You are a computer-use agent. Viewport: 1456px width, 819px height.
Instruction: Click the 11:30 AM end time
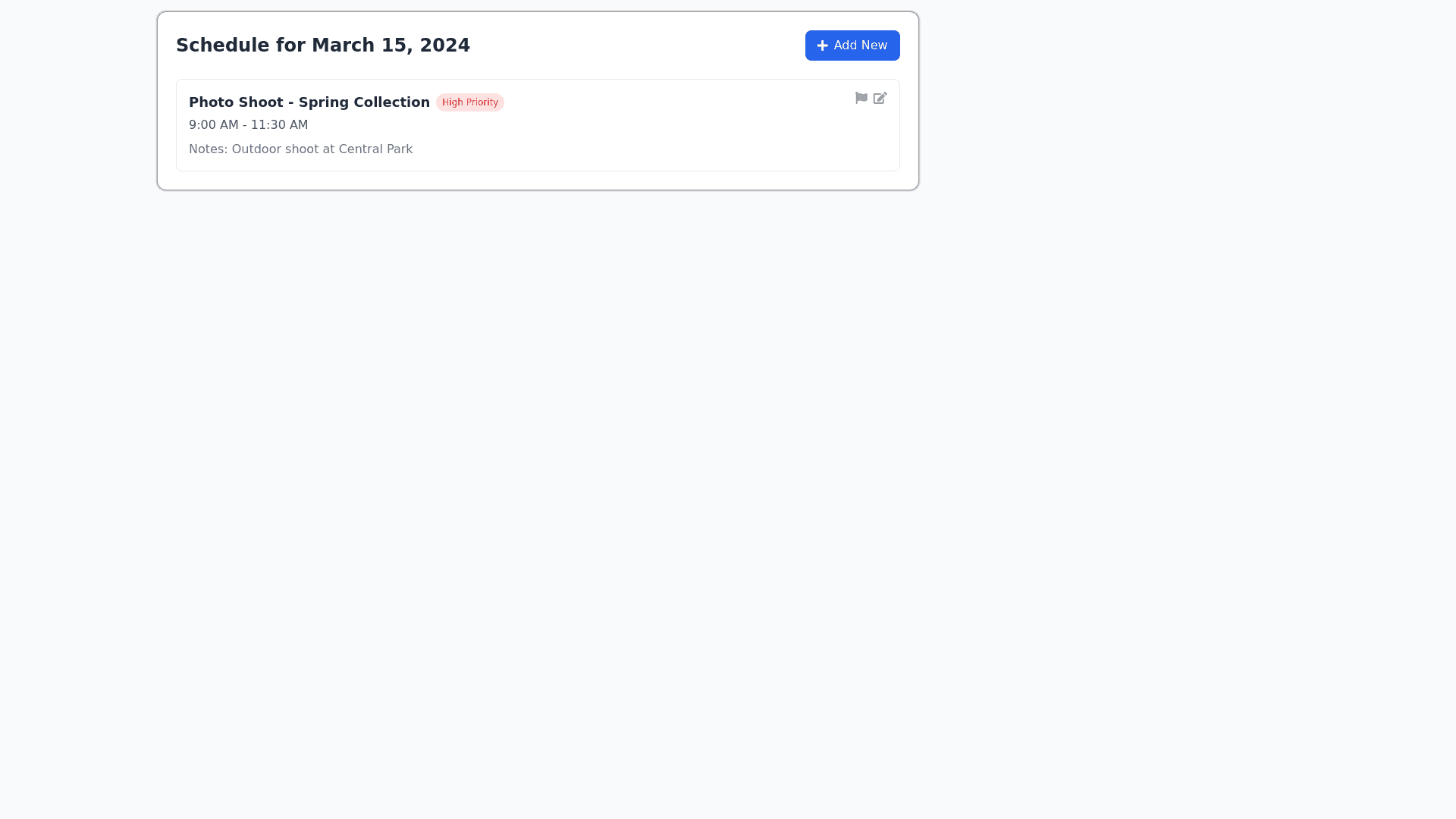[x=279, y=125]
